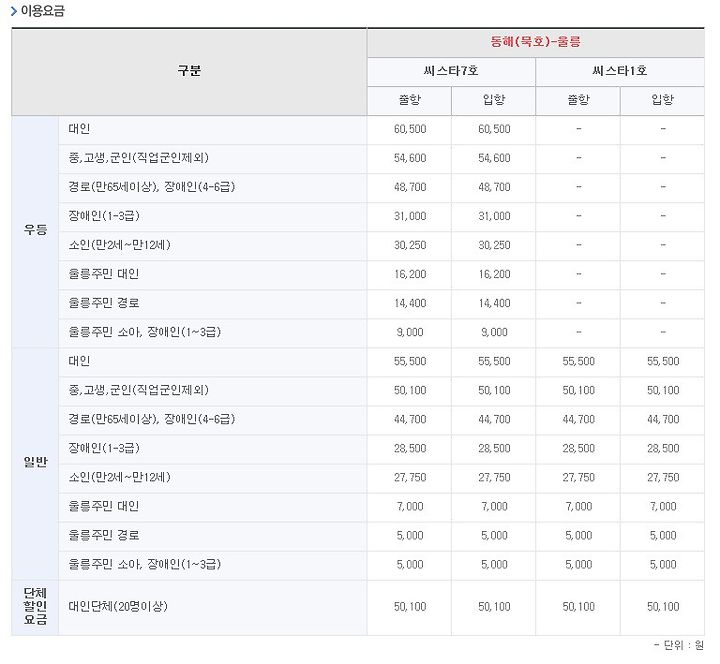Click 31,000 fare under 씨스타7호 출항
This screenshot has width=720, height=664.
pyautogui.click(x=410, y=216)
